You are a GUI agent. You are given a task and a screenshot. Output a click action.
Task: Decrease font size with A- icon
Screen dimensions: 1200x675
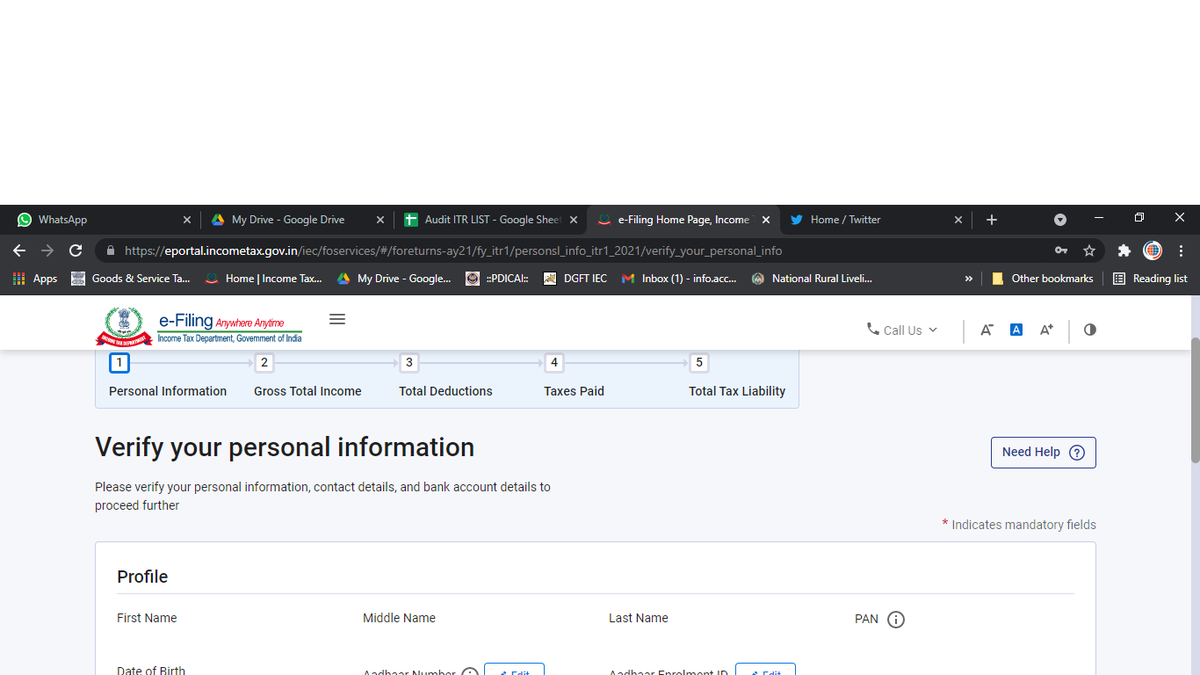pos(987,329)
